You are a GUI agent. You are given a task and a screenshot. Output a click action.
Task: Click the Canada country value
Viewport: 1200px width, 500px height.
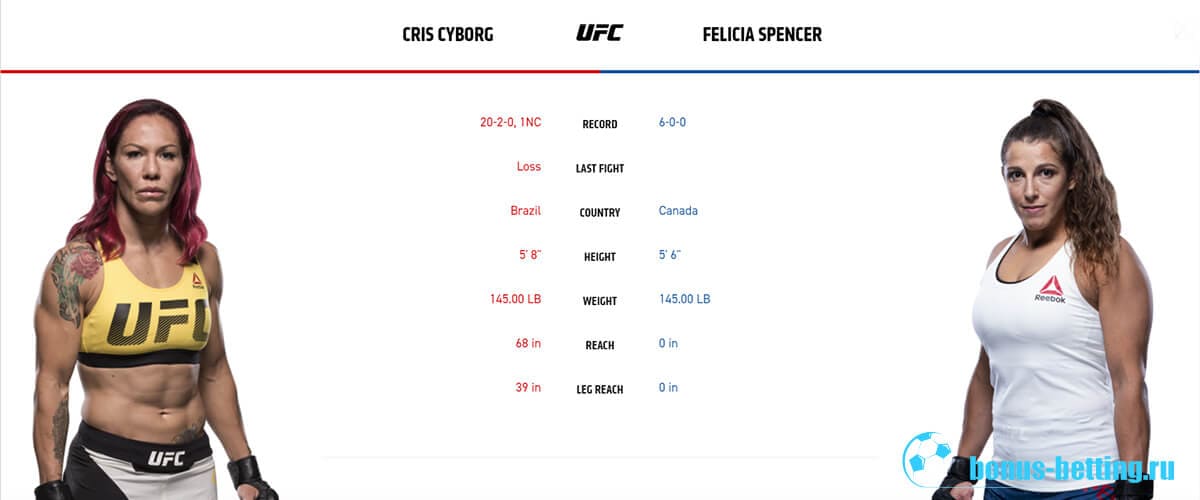point(678,211)
